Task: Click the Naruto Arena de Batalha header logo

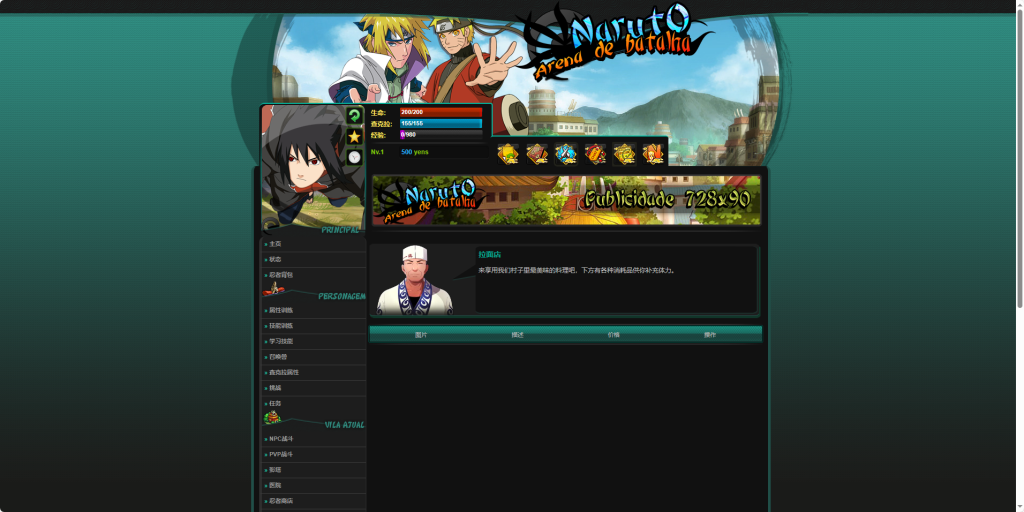Action: point(614,40)
